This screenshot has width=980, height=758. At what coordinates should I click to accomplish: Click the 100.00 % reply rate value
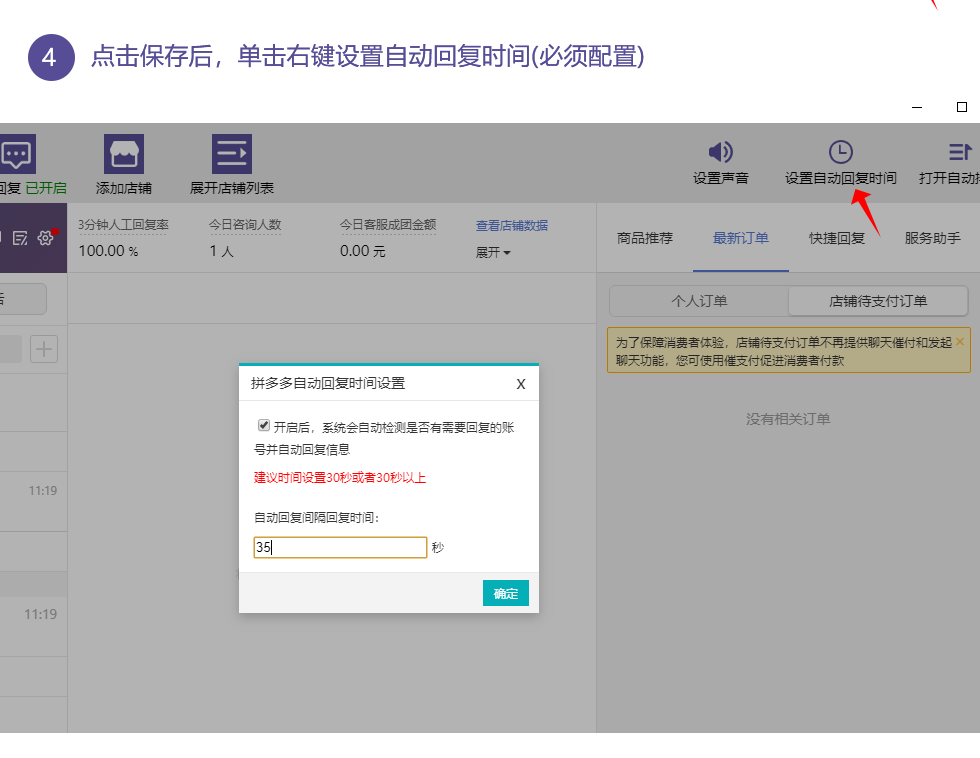click(108, 251)
